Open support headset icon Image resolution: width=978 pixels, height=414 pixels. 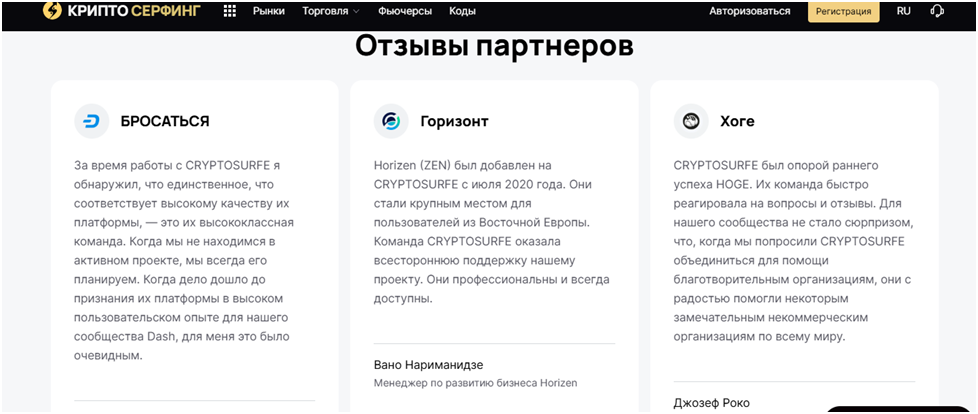coord(937,11)
